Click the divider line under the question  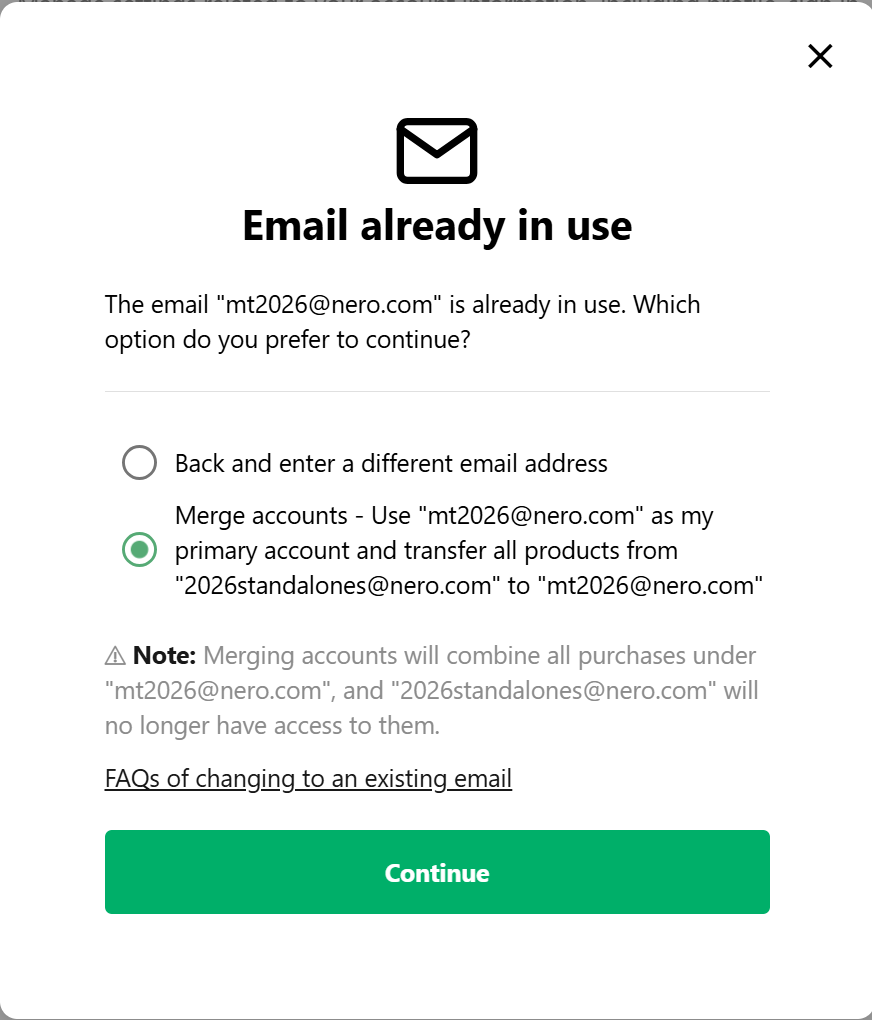click(x=437, y=391)
